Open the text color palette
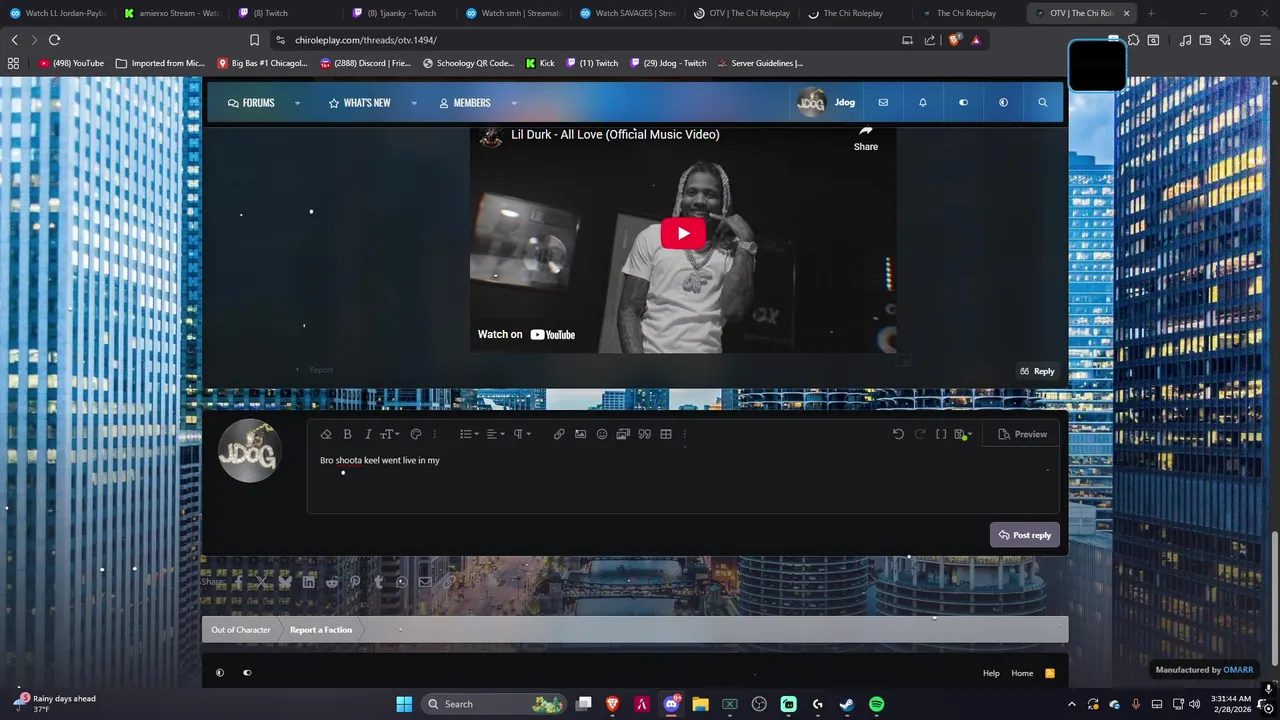1280x720 pixels. coord(416,434)
